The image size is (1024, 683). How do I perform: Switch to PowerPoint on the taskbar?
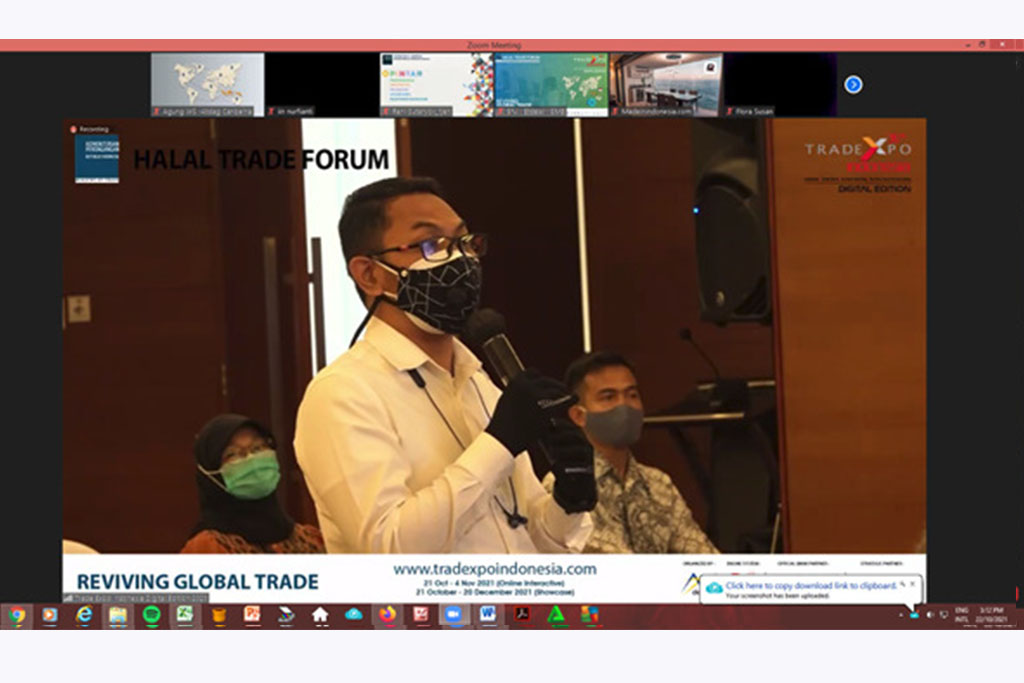coord(252,615)
